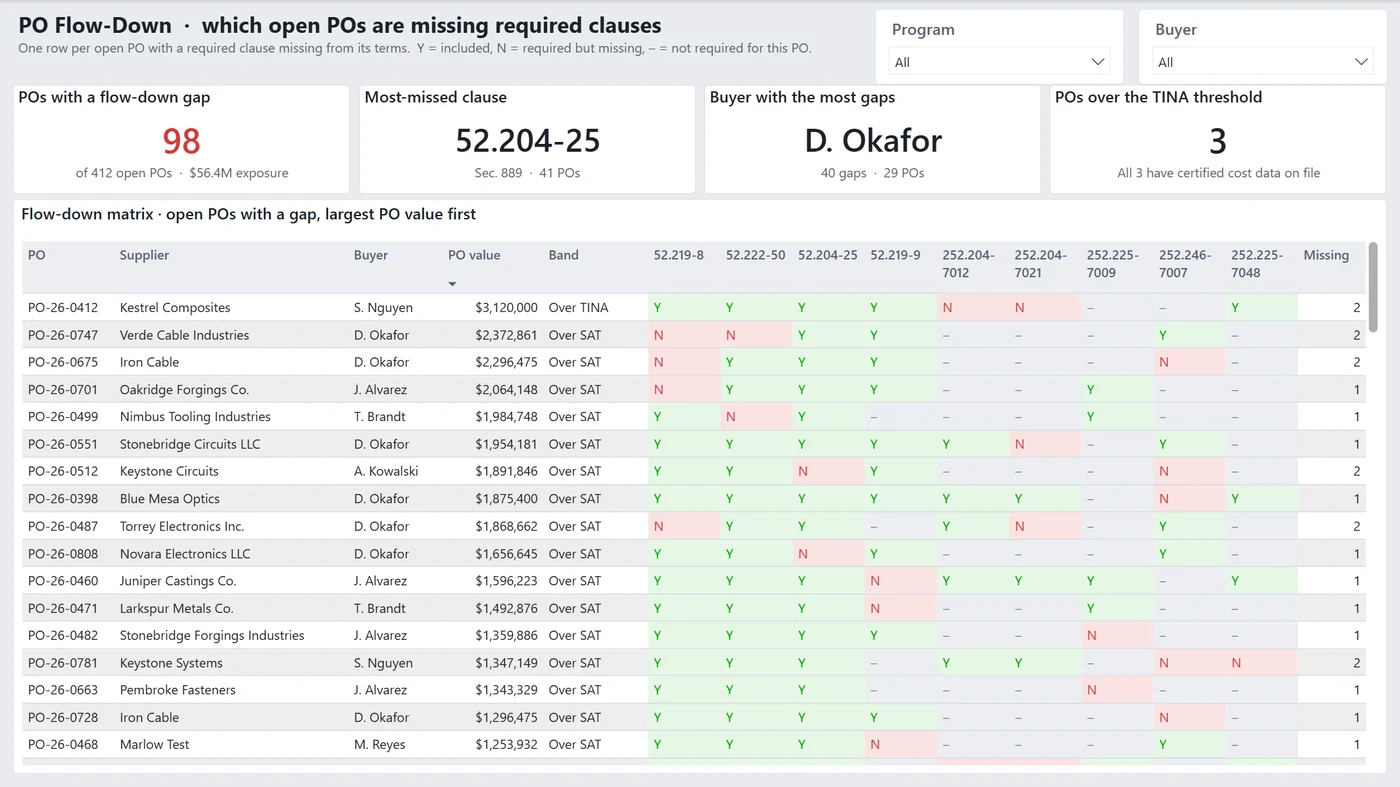1400x787 pixels.
Task: Click the PO-26-0675 cell
Action: (63, 362)
